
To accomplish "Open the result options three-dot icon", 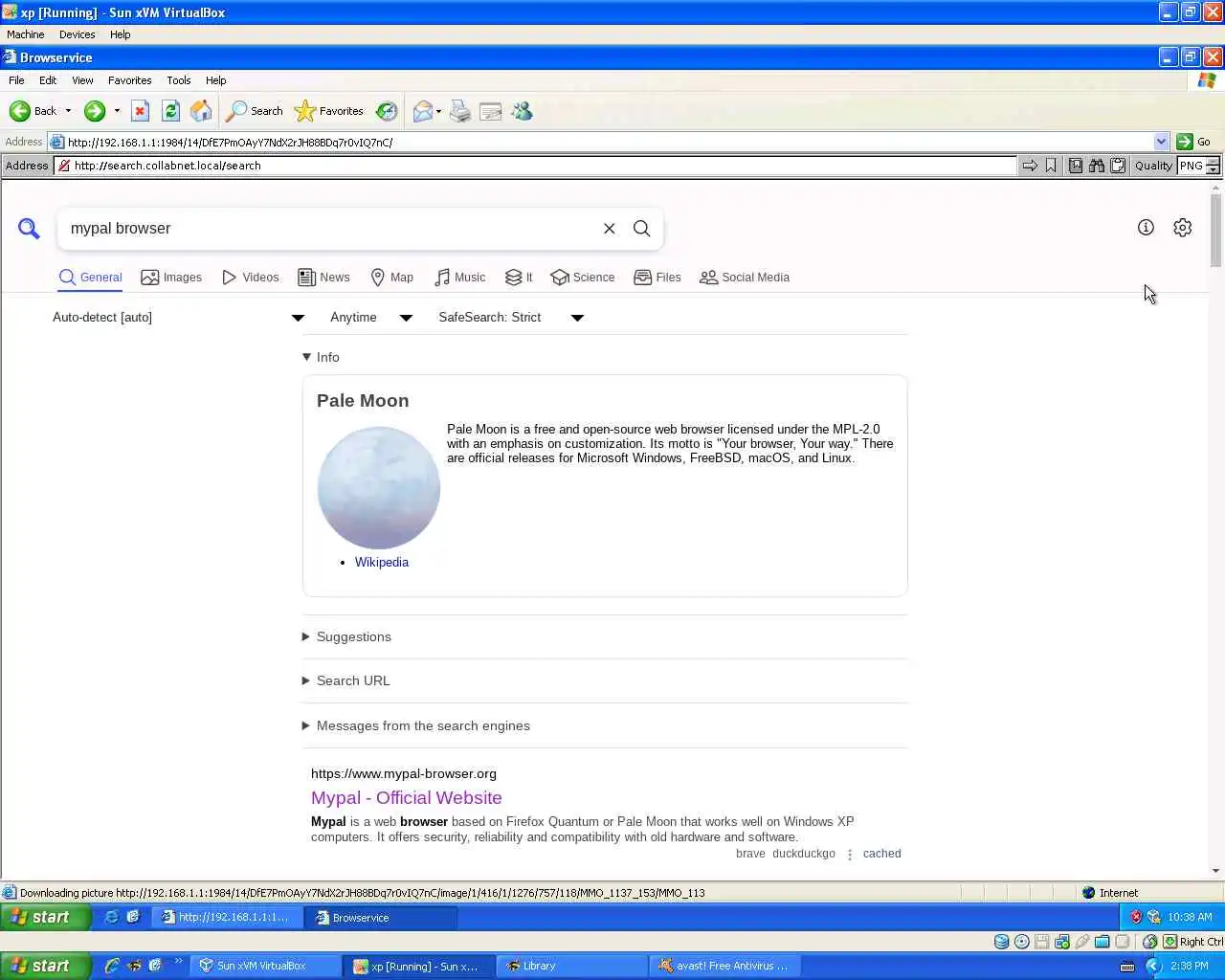I will point(850,855).
